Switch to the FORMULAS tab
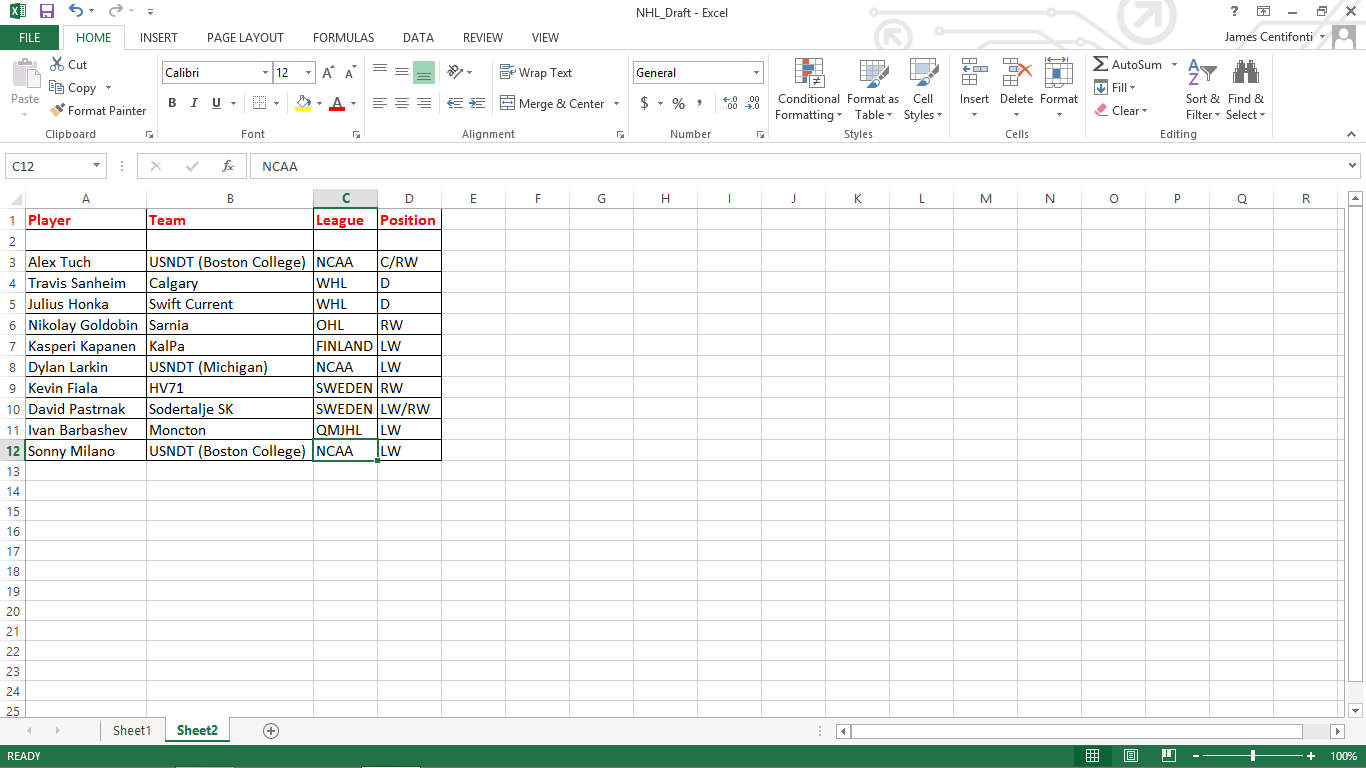Screen dimensions: 1366x768 click(x=343, y=38)
